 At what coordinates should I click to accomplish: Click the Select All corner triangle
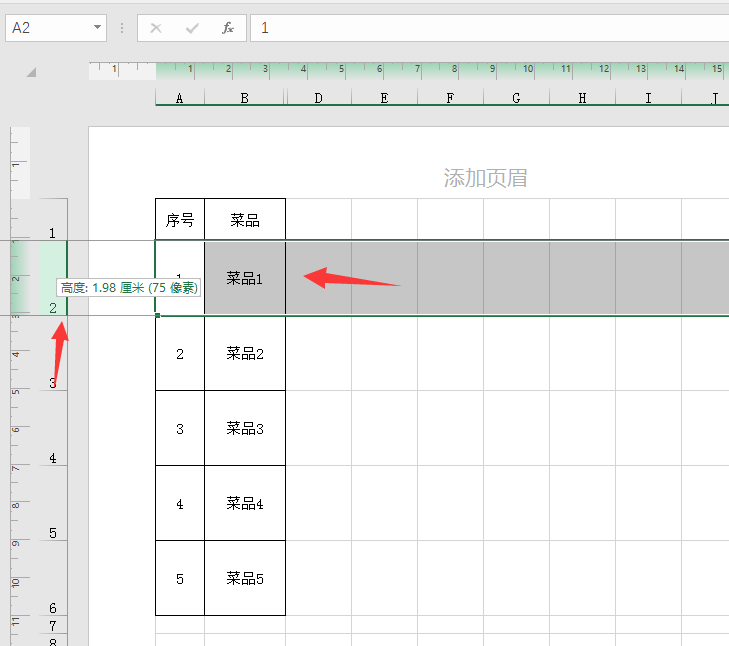tap(32, 72)
